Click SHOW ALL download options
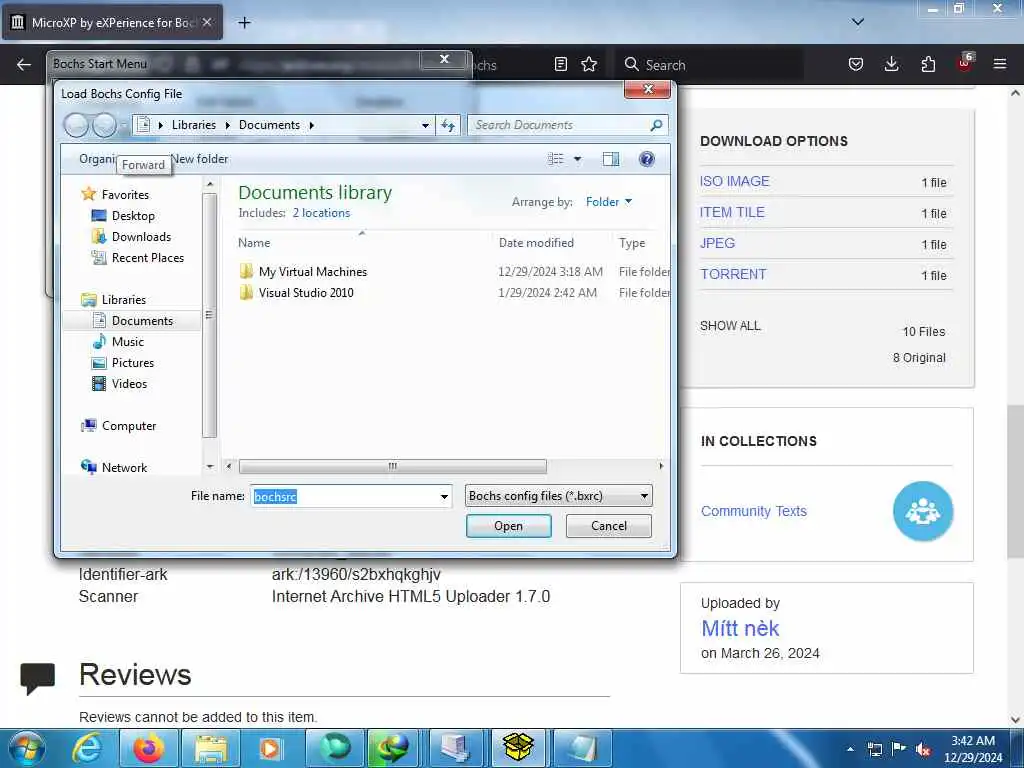The image size is (1024, 768). (730, 326)
